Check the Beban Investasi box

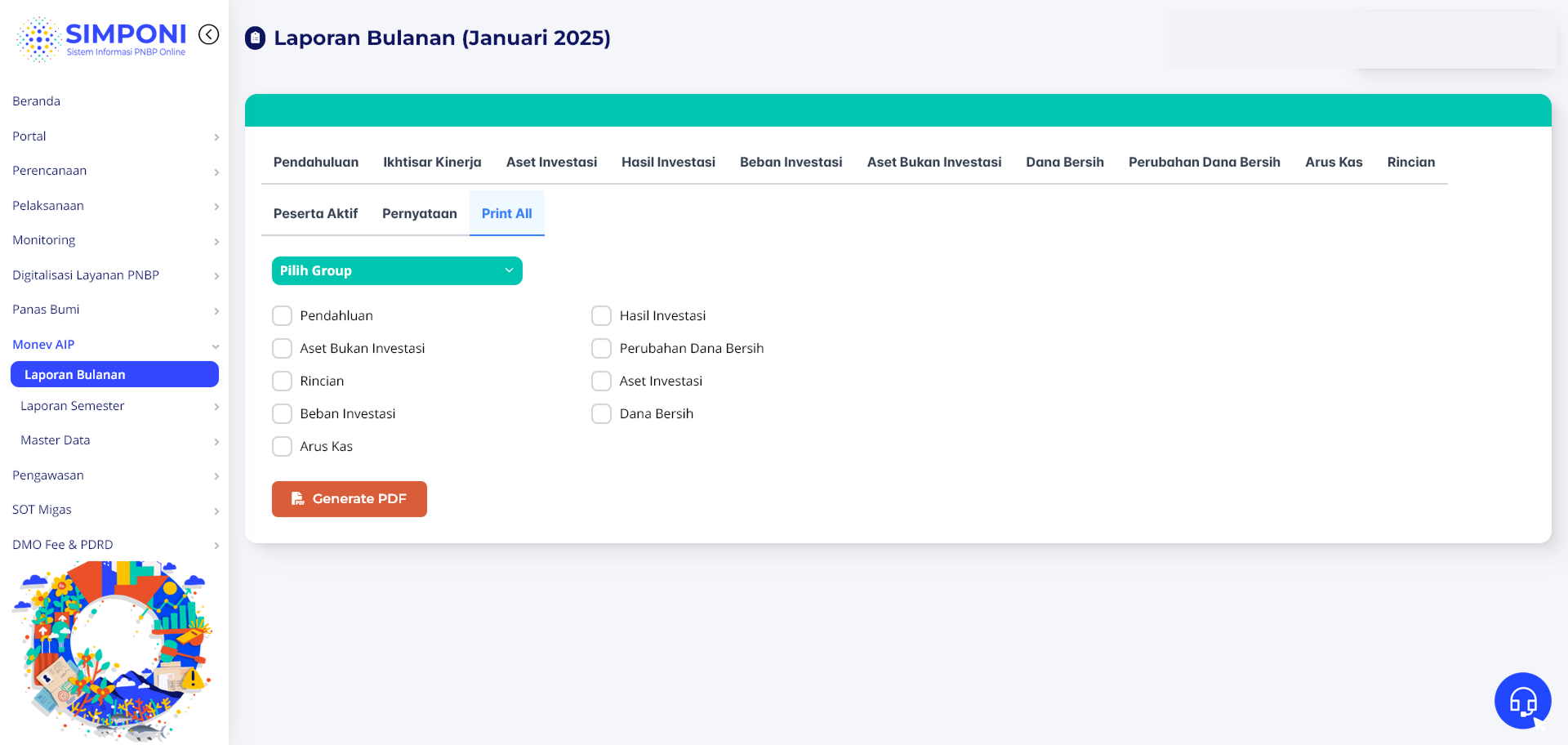(282, 414)
